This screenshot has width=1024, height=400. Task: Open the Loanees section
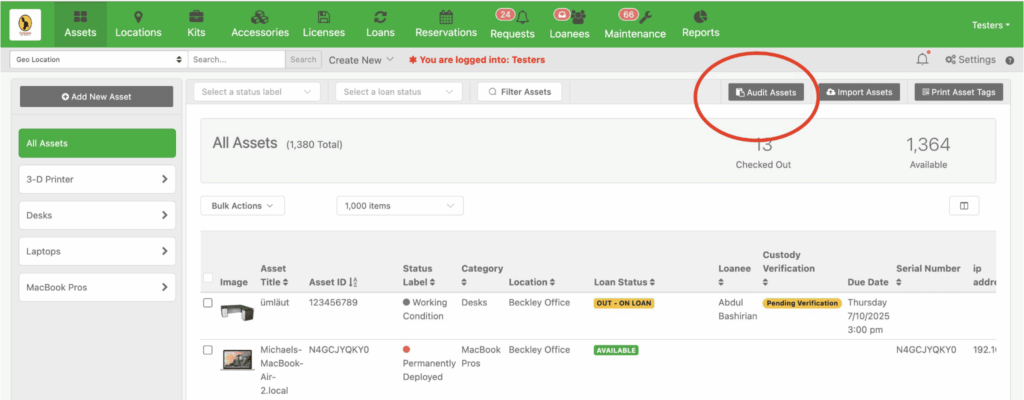pos(569,24)
